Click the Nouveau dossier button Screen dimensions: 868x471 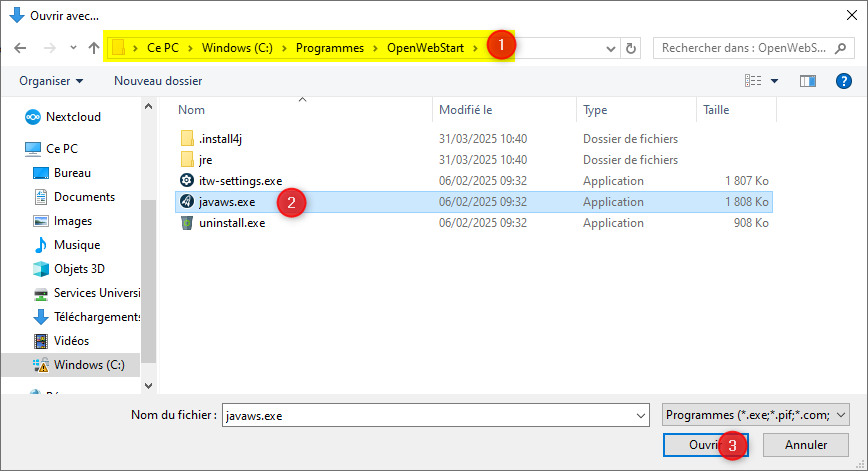[x=158, y=80]
